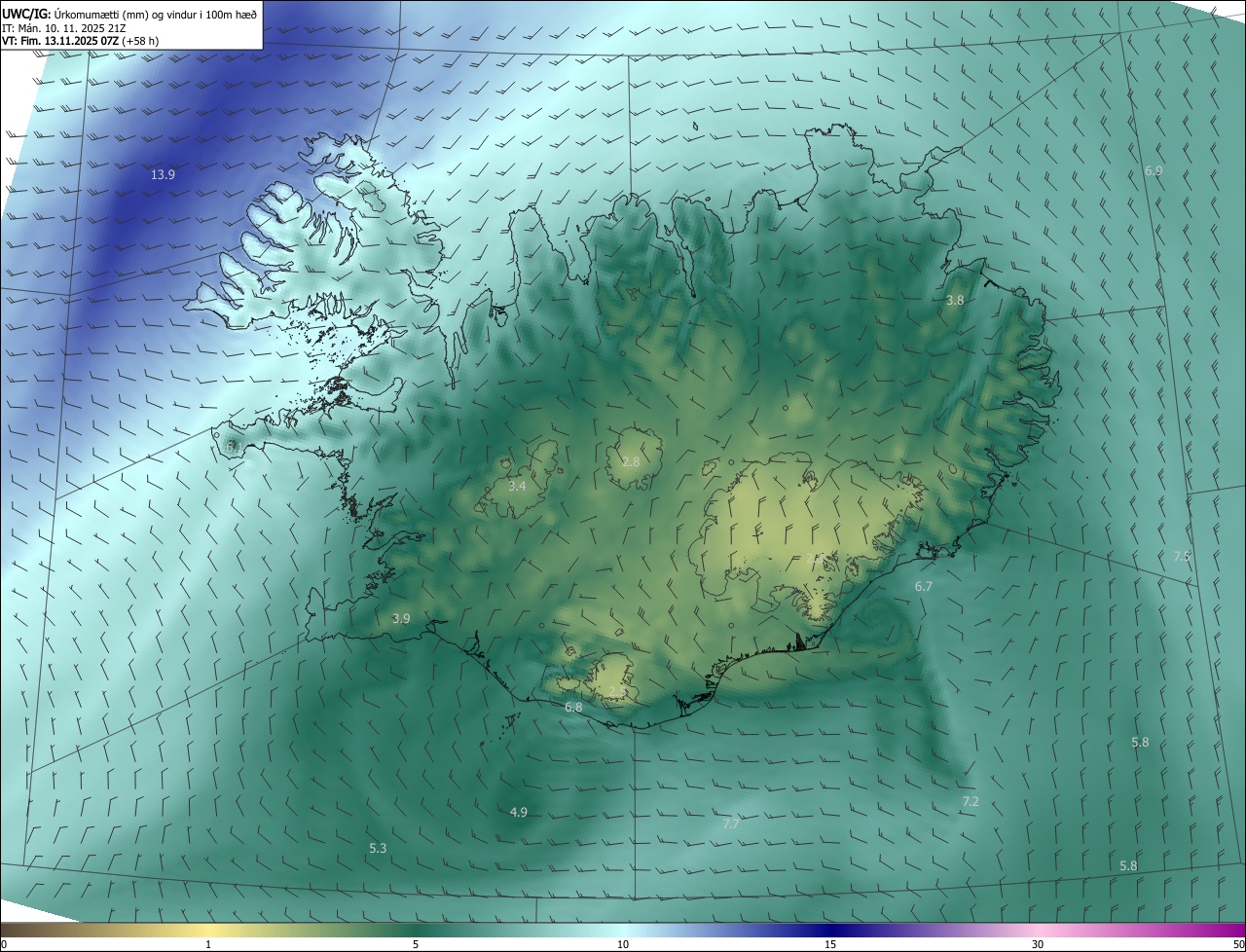The image size is (1246, 952).
Task: Click the 4.9 value south of Iceland
Action: tap(519, 813)
